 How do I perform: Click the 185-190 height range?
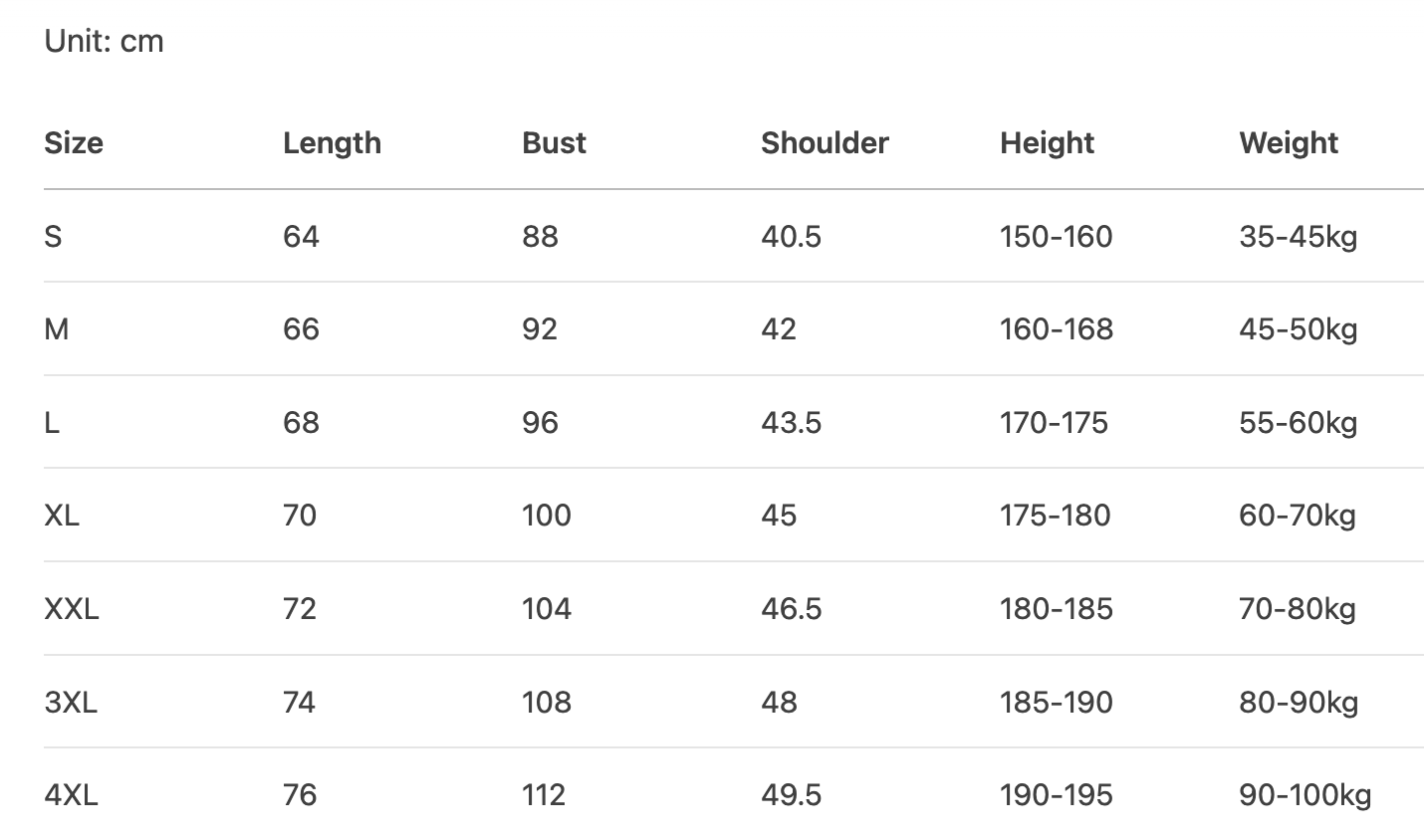pos(1056,703)
